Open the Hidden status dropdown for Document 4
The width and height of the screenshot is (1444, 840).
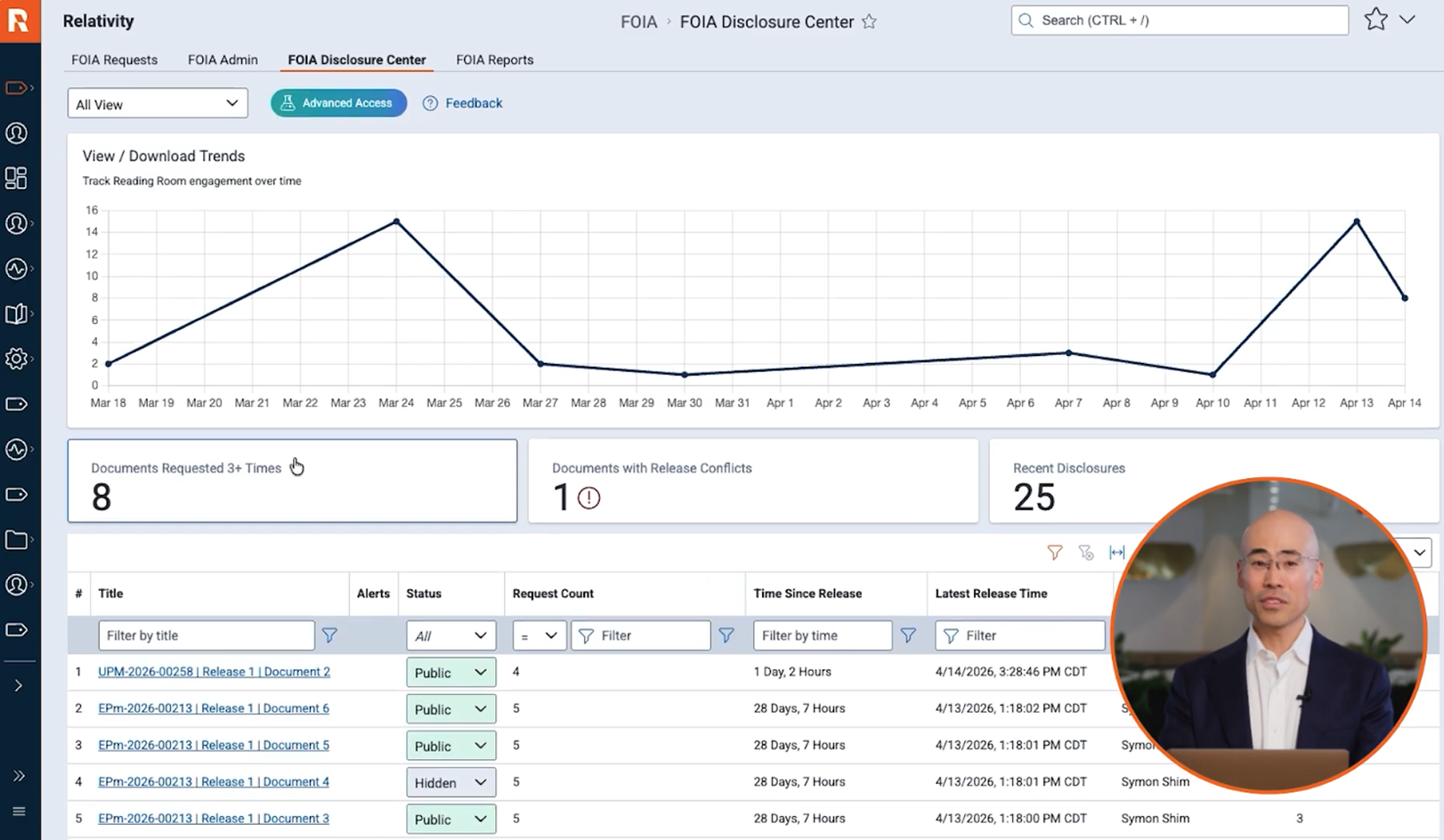(451, 782)
